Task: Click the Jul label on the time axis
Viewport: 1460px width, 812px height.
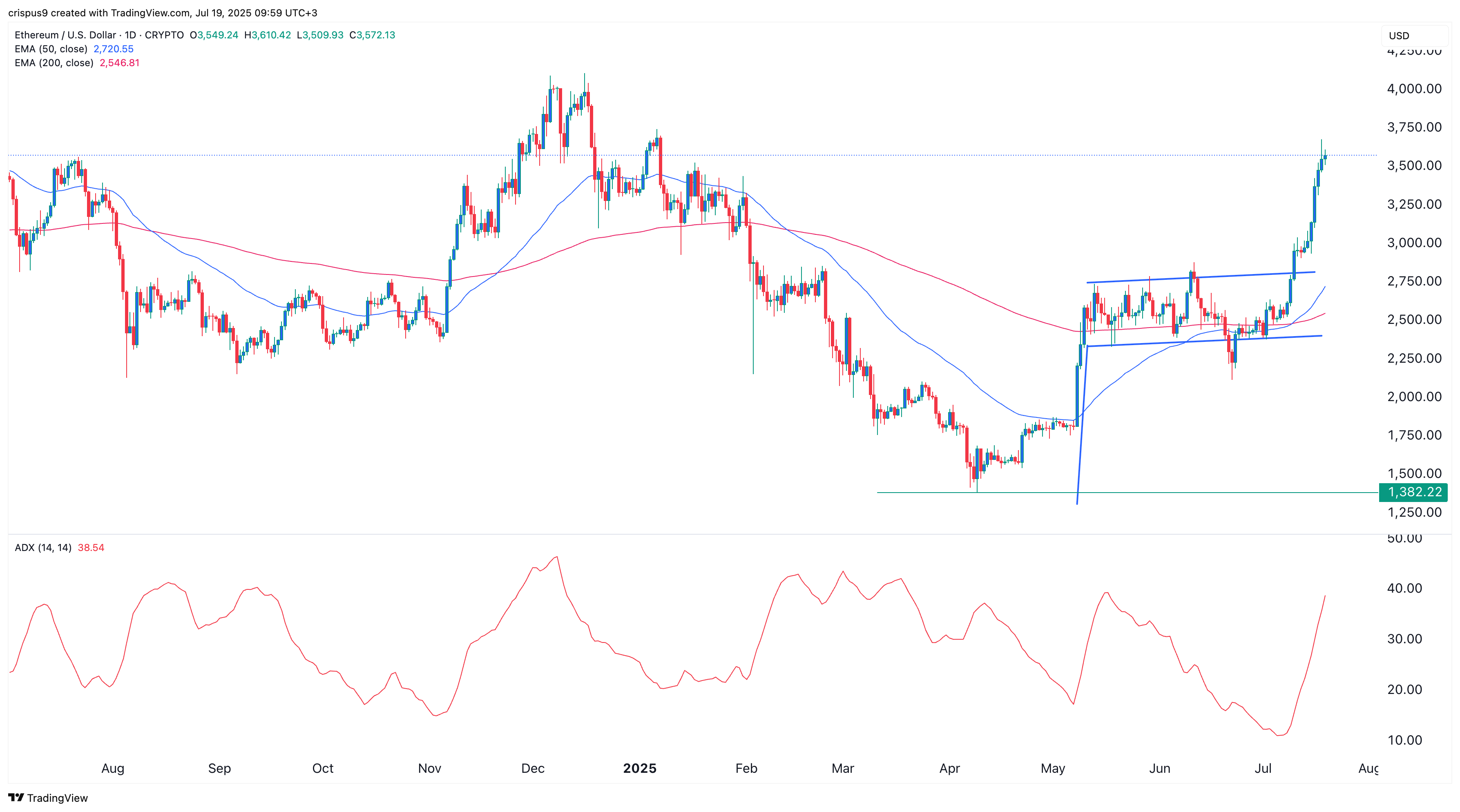Action: pyautogui.click(x=1263, y=768)
